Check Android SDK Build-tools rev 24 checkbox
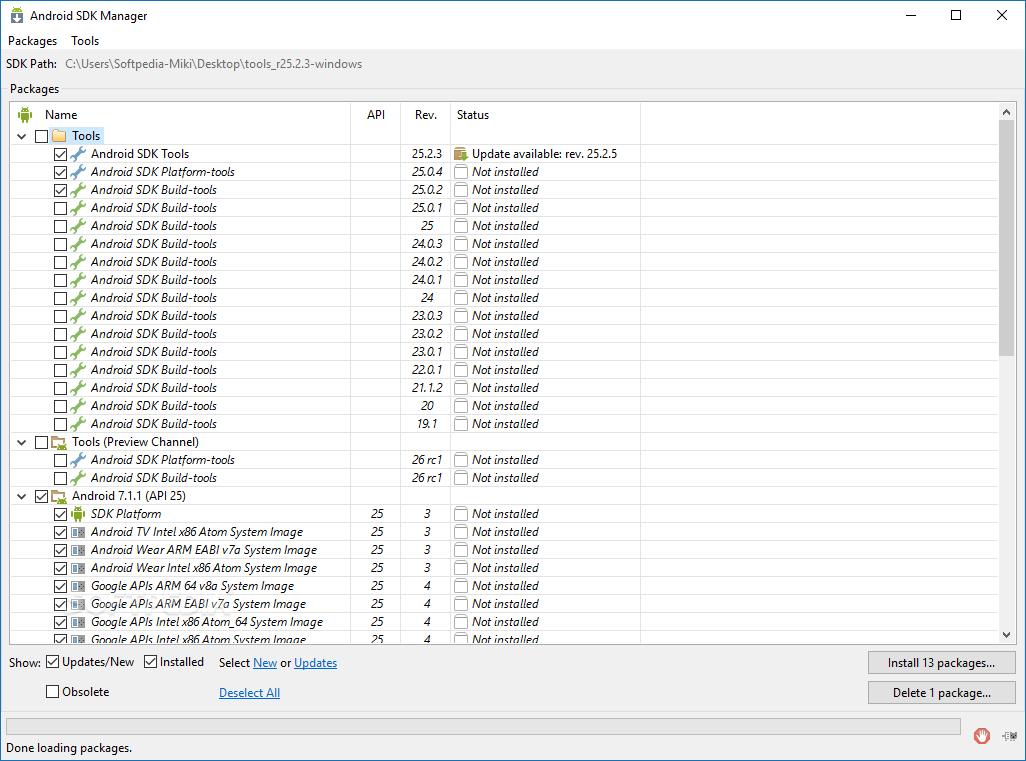 pos(60,298)
